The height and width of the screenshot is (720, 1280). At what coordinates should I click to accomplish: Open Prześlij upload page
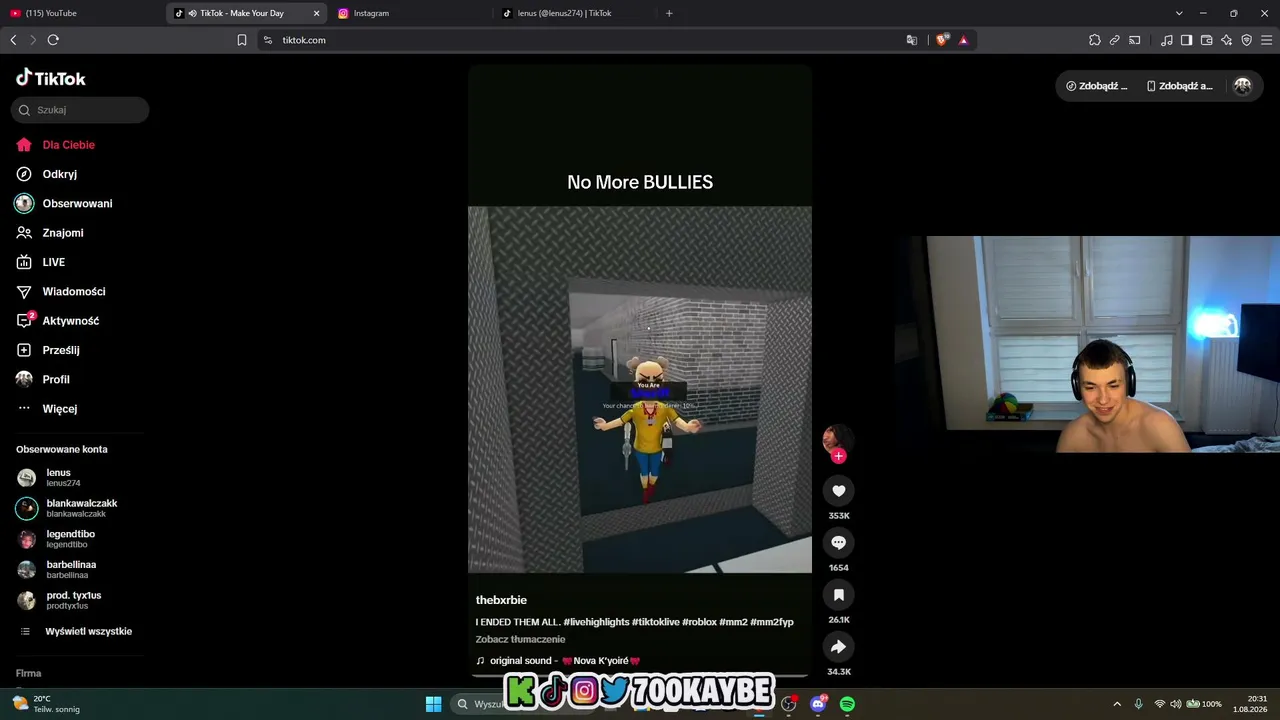click(x=48, y=350)
